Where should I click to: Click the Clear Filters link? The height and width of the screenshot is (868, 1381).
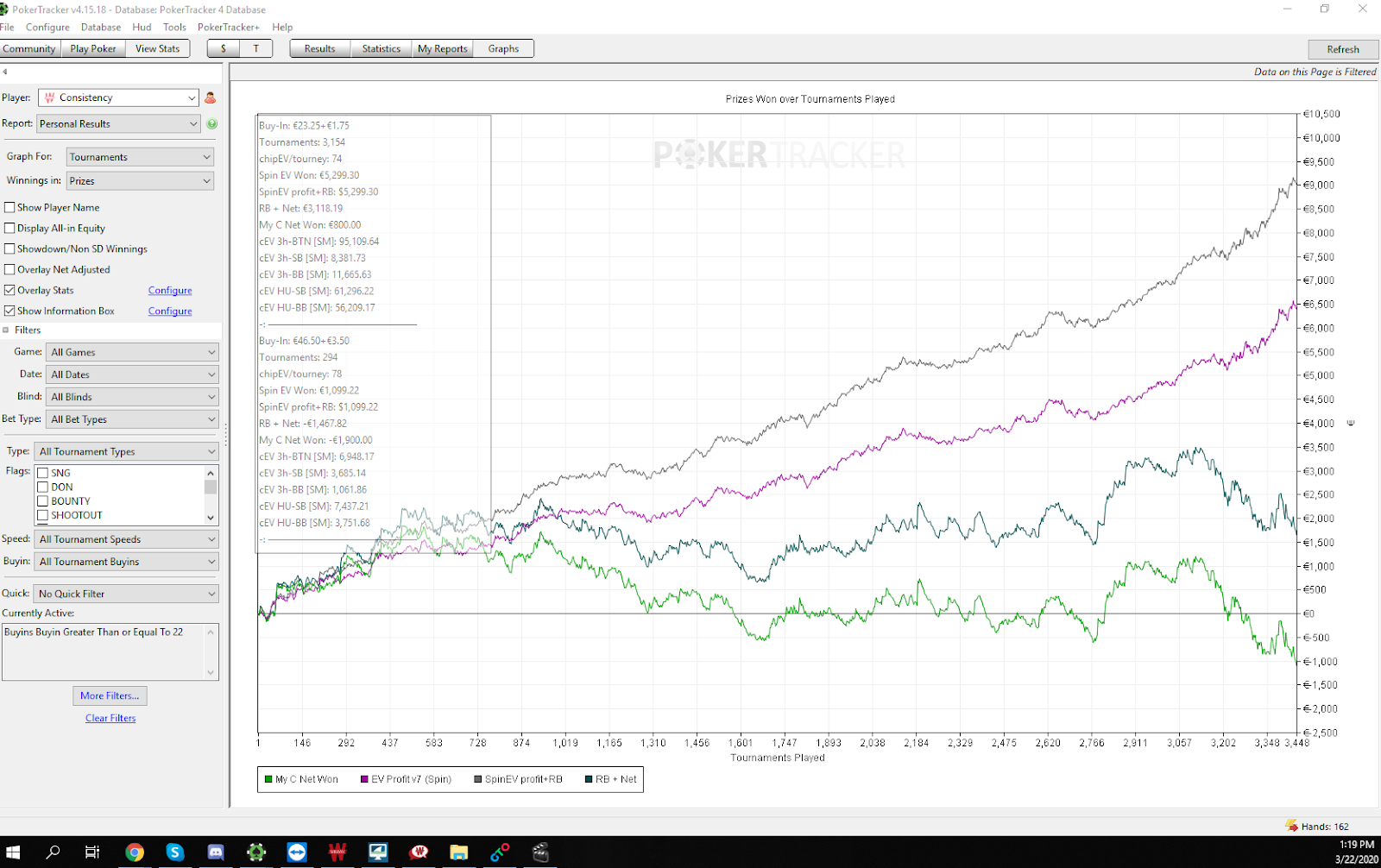[110, 718]
